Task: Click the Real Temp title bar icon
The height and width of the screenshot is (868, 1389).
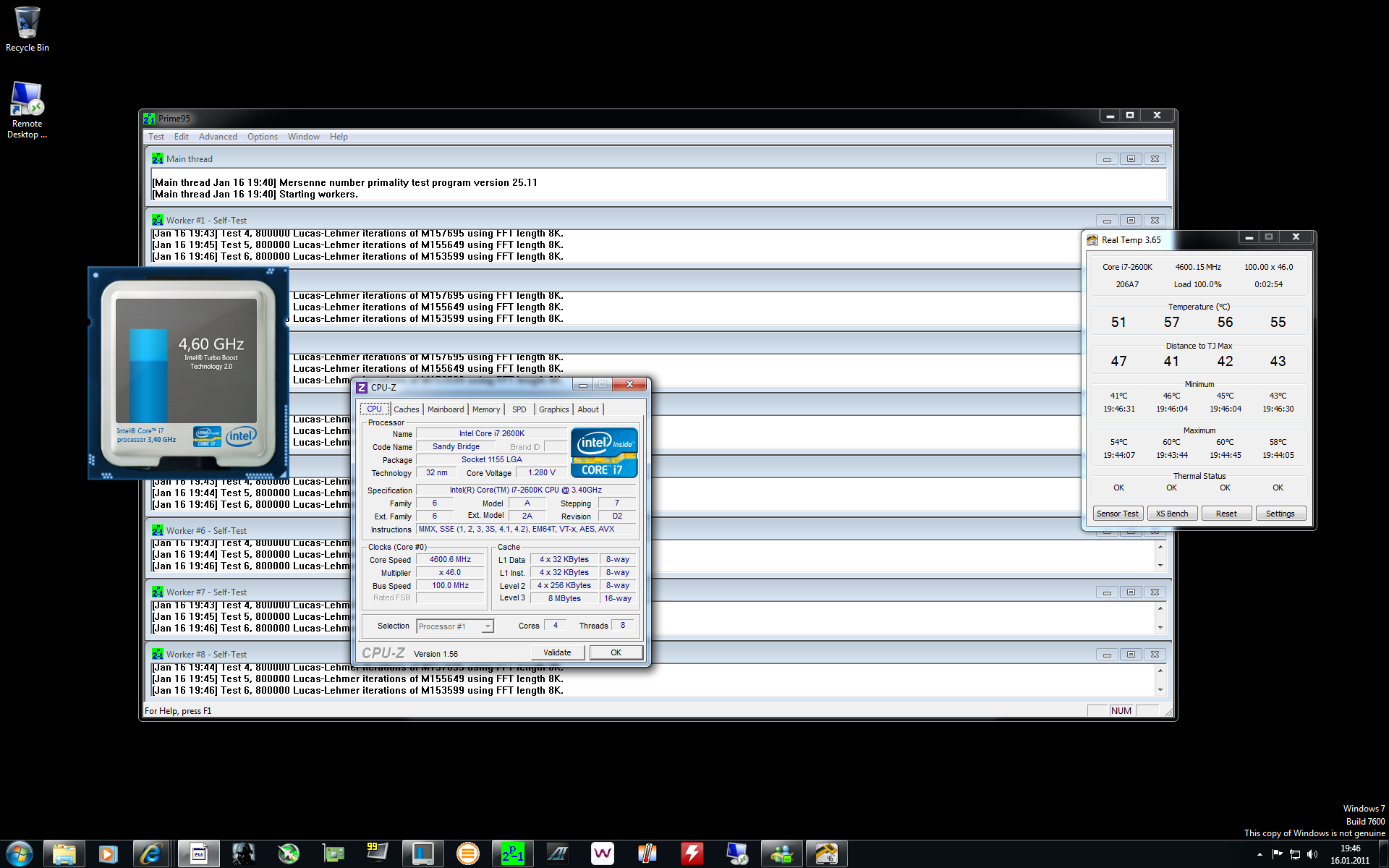Action: [1092, 239]
